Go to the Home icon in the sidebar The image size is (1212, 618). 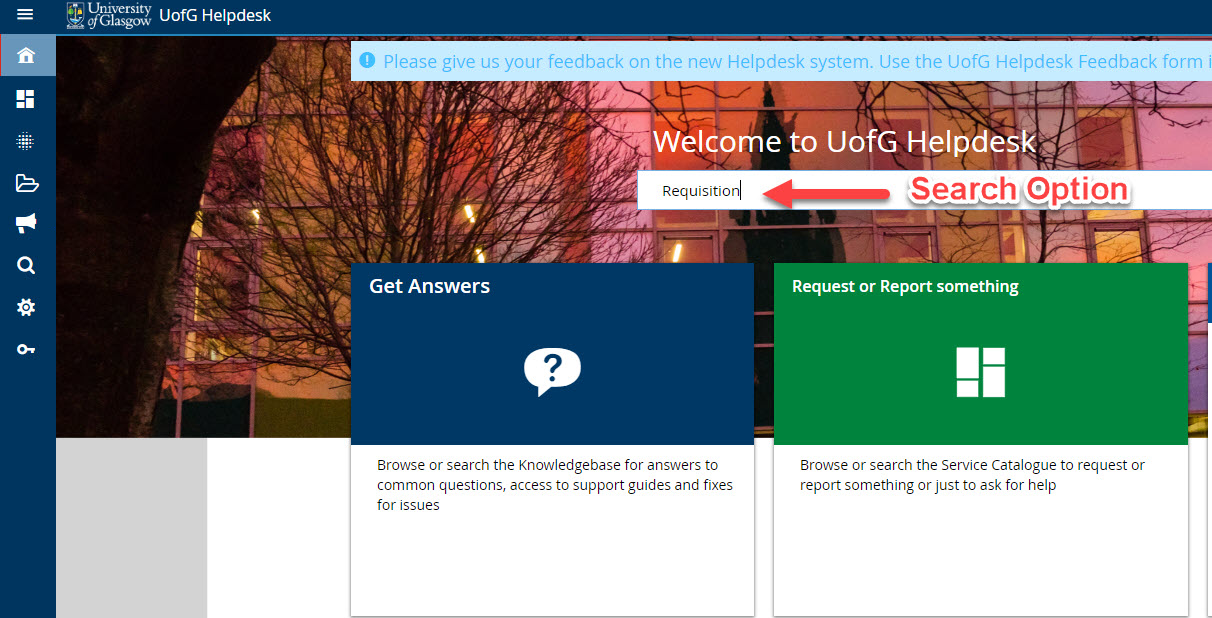tap(26, 55)
